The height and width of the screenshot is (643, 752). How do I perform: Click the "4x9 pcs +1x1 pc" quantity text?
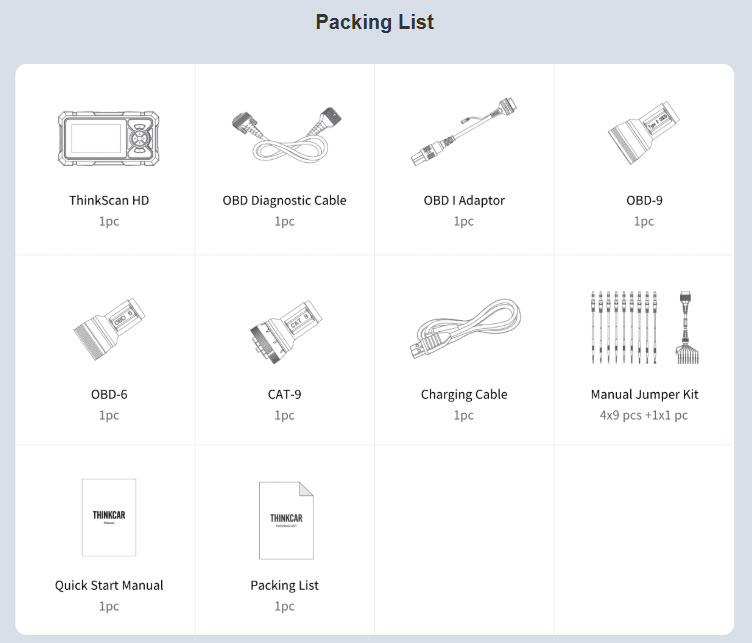click(x=644, y=415)
